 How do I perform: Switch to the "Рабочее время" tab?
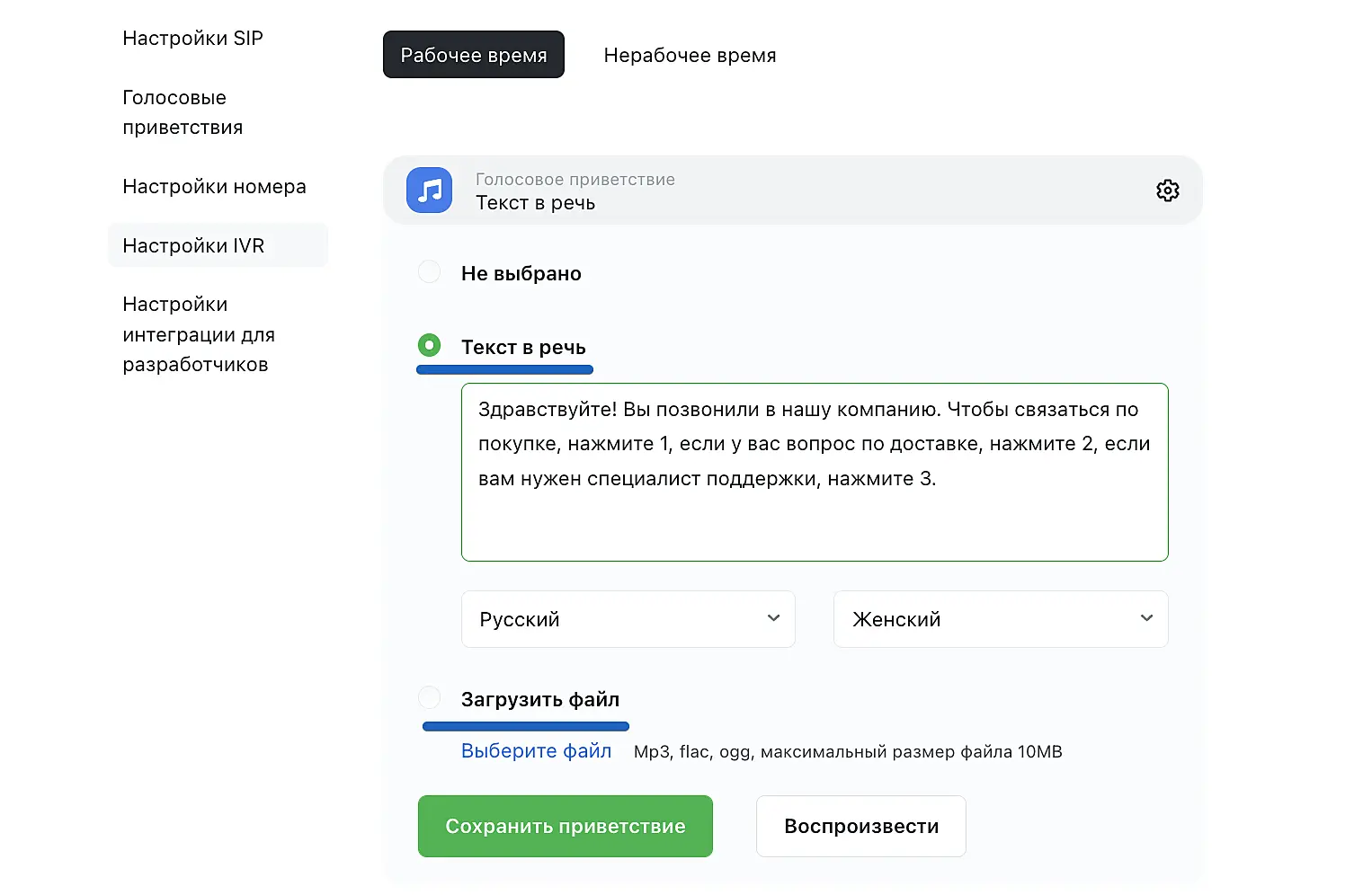point(473,55)
